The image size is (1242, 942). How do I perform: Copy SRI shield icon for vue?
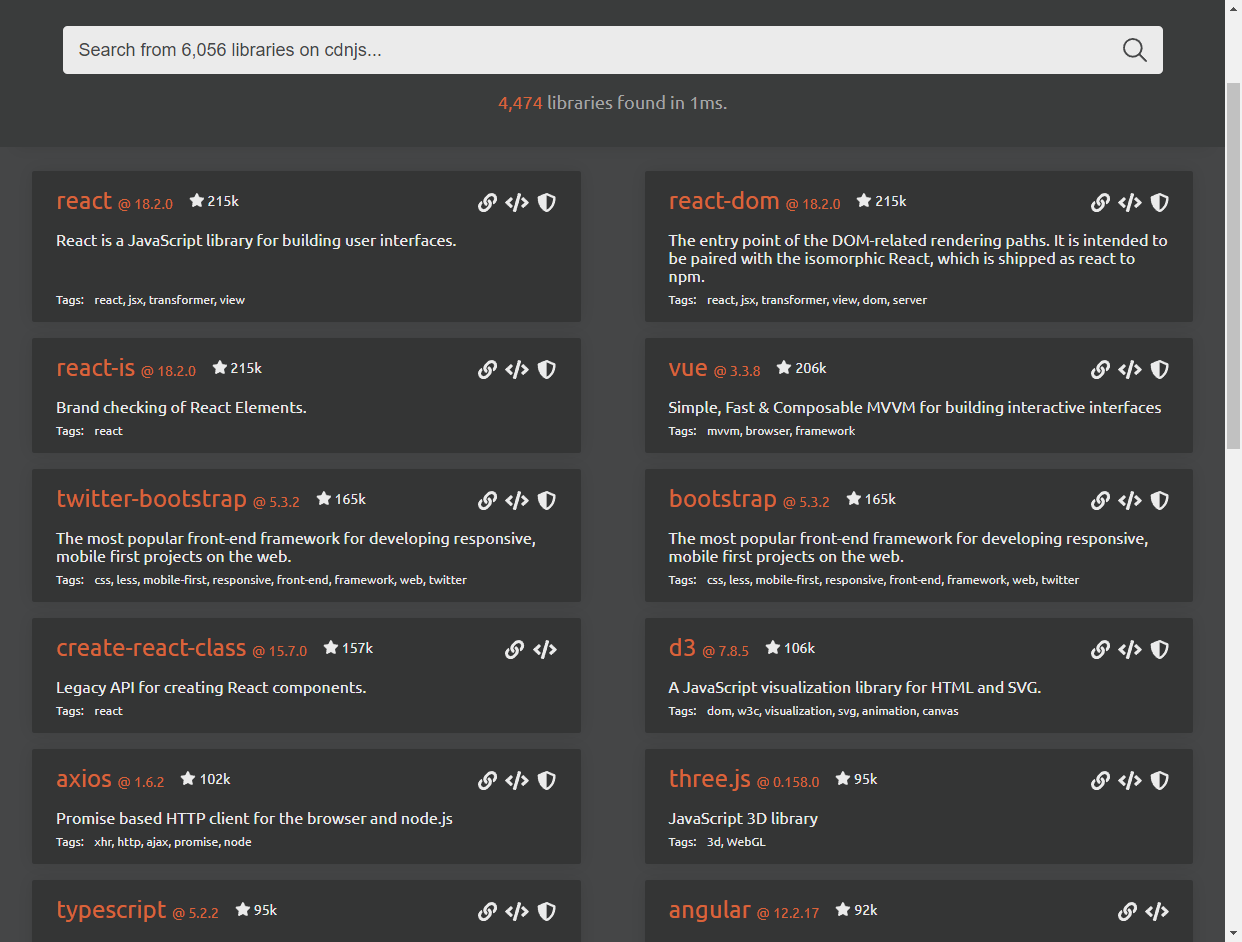(1159, 370)
